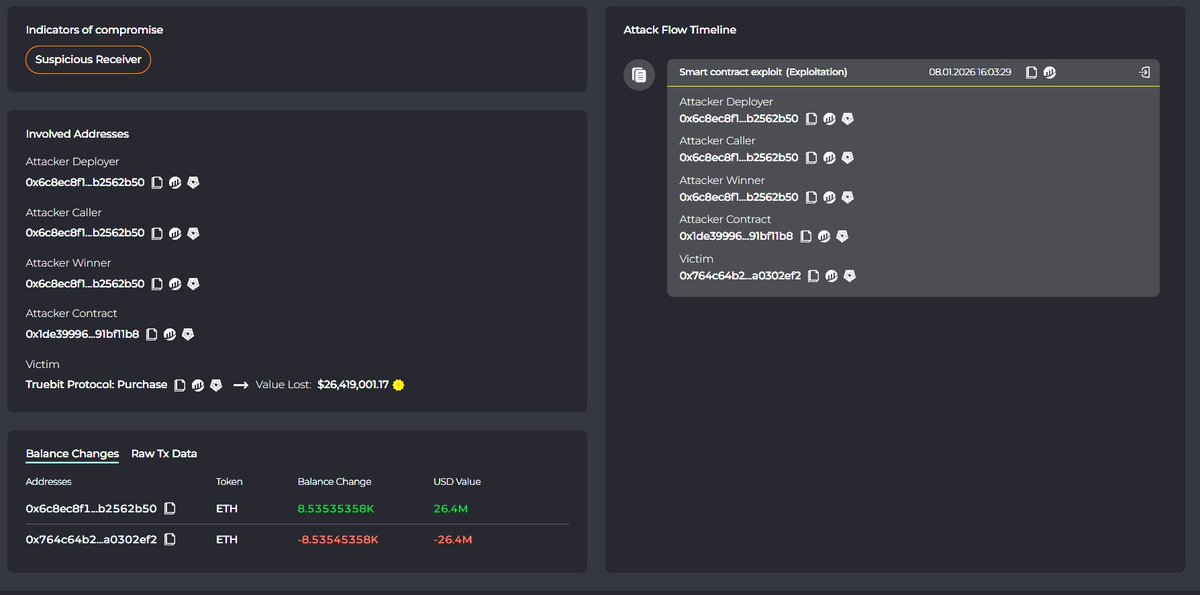Image resolution: width=1200 pixels, height=595 pixels.
Task: Copy transaction hash in timeline event header
Action: (x=1031, y=72)
